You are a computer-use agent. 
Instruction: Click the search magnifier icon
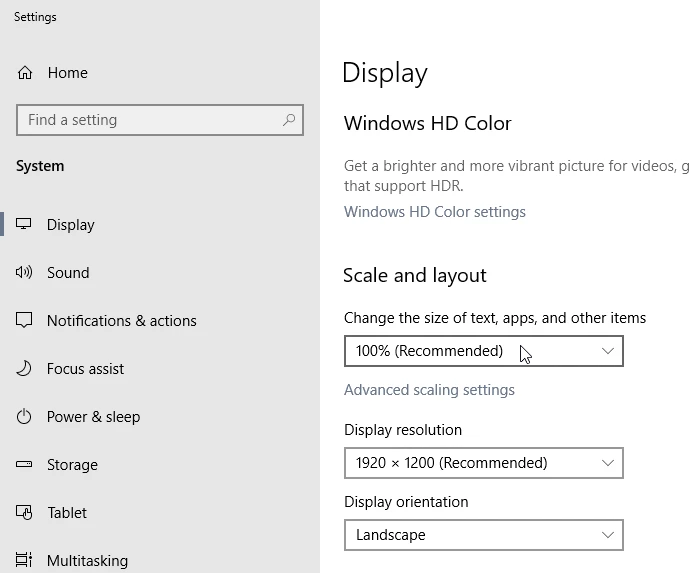point(289,120)
